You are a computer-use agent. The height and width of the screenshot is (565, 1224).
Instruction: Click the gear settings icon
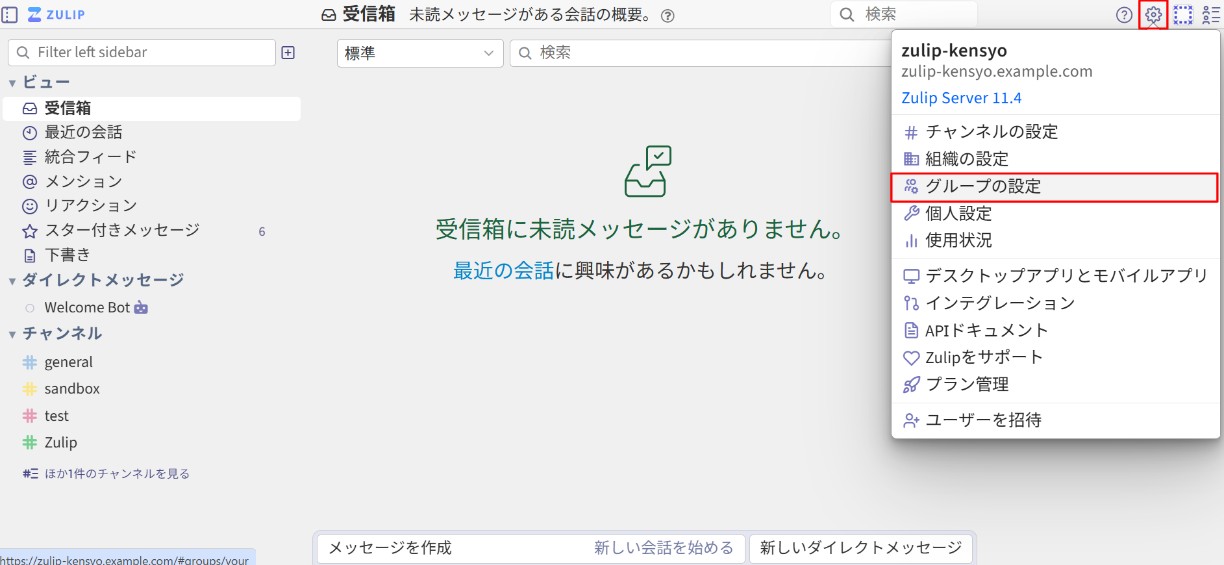point(1153,15)
